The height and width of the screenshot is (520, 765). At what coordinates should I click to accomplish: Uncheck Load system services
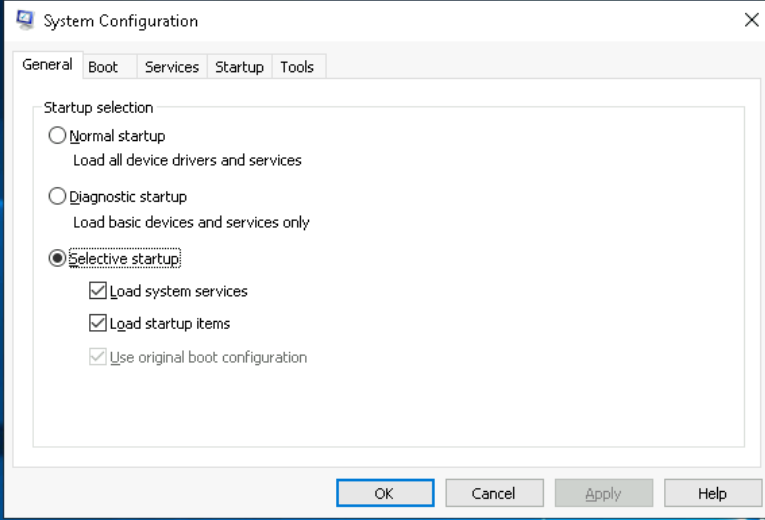click(98, 292)
